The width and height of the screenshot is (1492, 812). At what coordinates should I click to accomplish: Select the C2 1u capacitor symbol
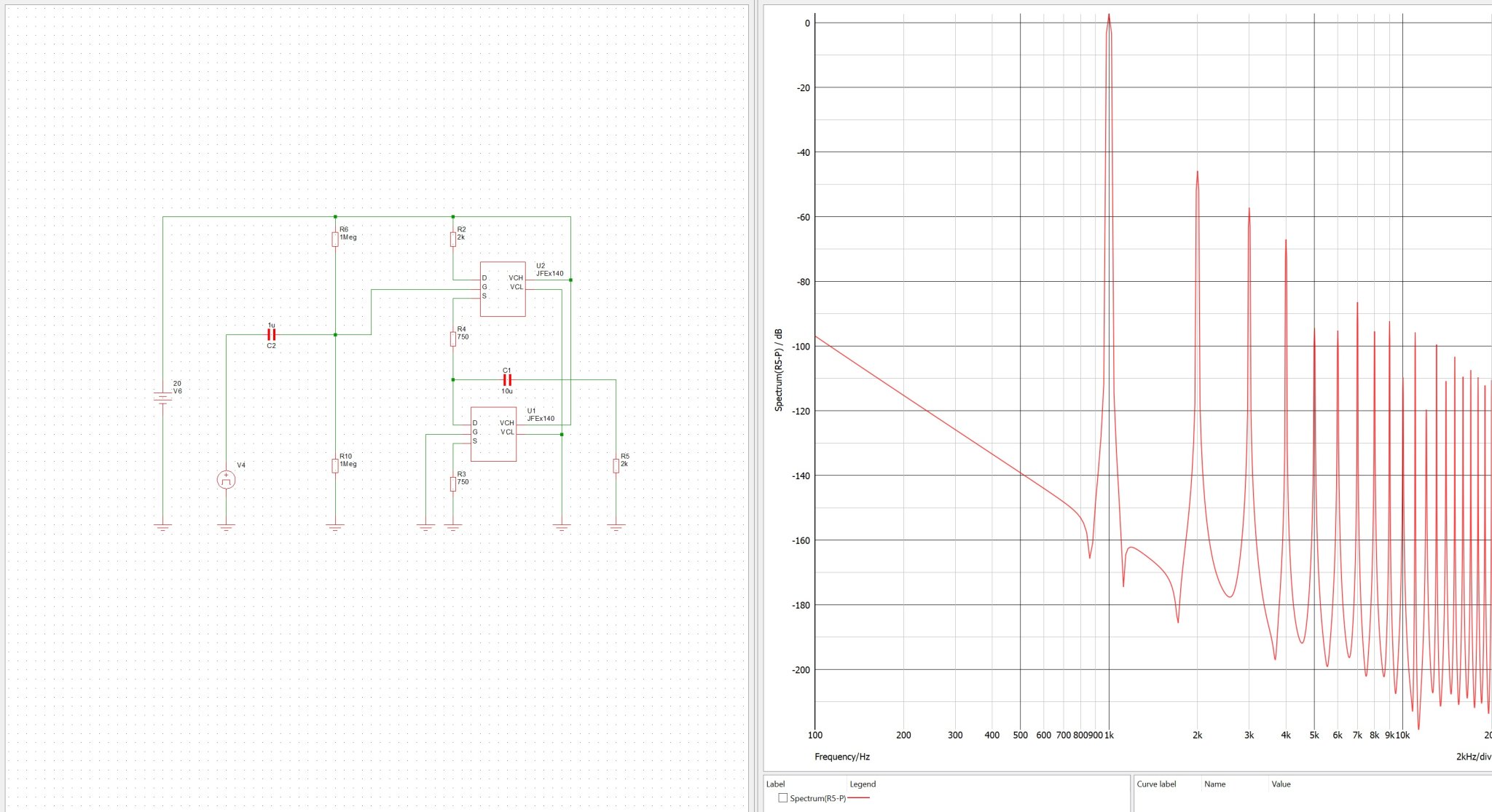[271, 335]
